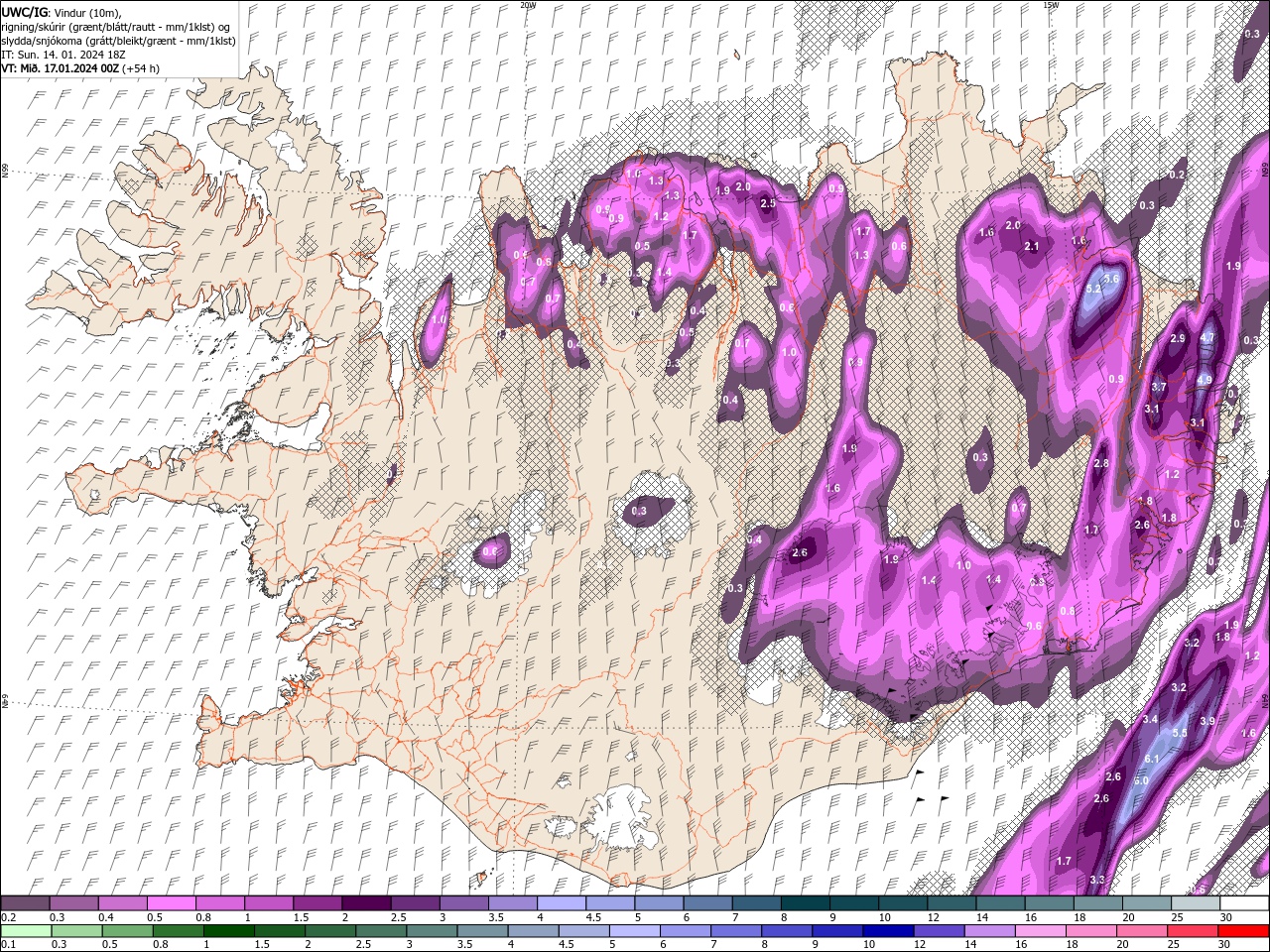Screen dimensions: 1270x952
Task: Click the 2.9 value on the map
Action: 1178,339
